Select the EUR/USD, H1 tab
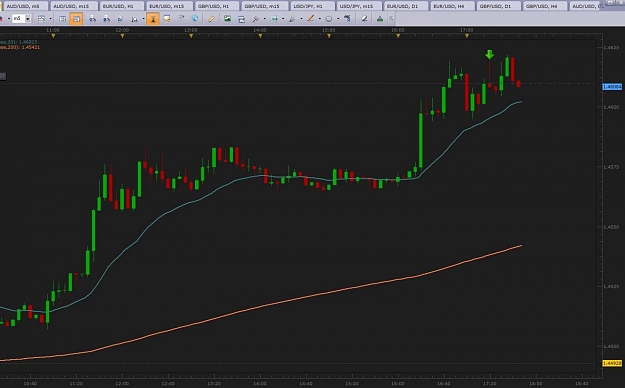This screenshot has width=625, height=388. [121, 6]
